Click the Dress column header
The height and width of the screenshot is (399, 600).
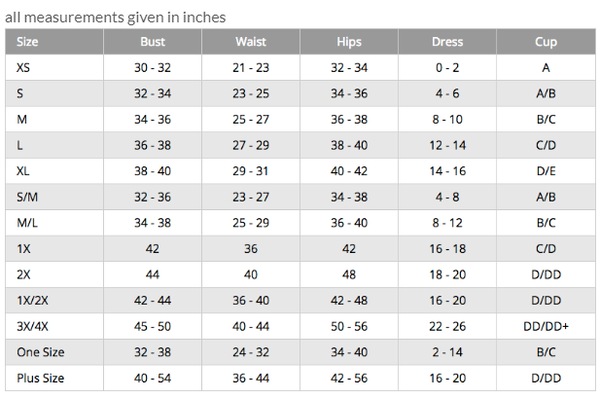pos(447,42)
